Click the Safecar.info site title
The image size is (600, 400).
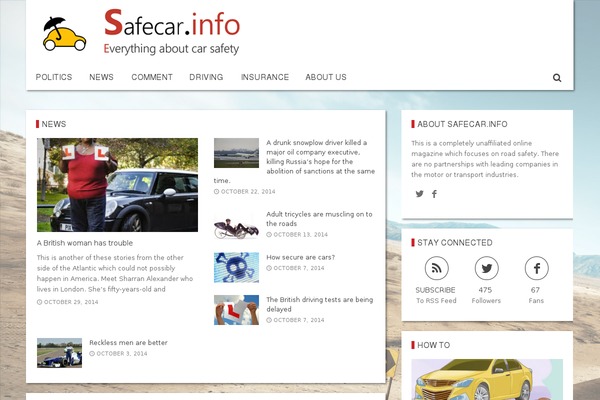172,23
